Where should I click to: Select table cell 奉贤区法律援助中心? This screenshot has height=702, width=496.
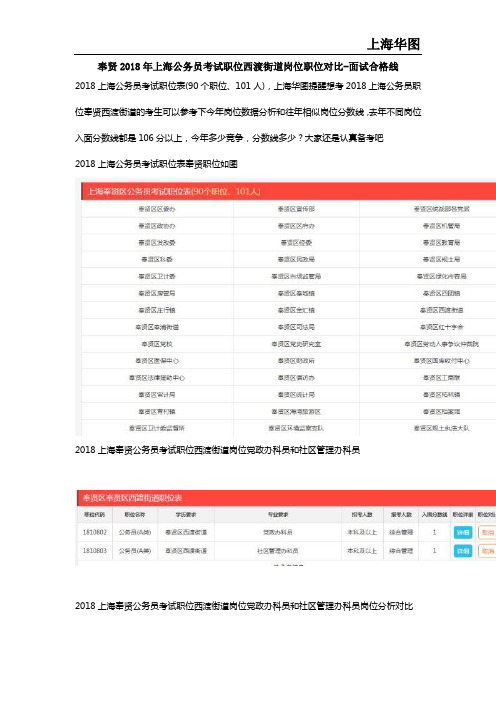coord(157,377)
